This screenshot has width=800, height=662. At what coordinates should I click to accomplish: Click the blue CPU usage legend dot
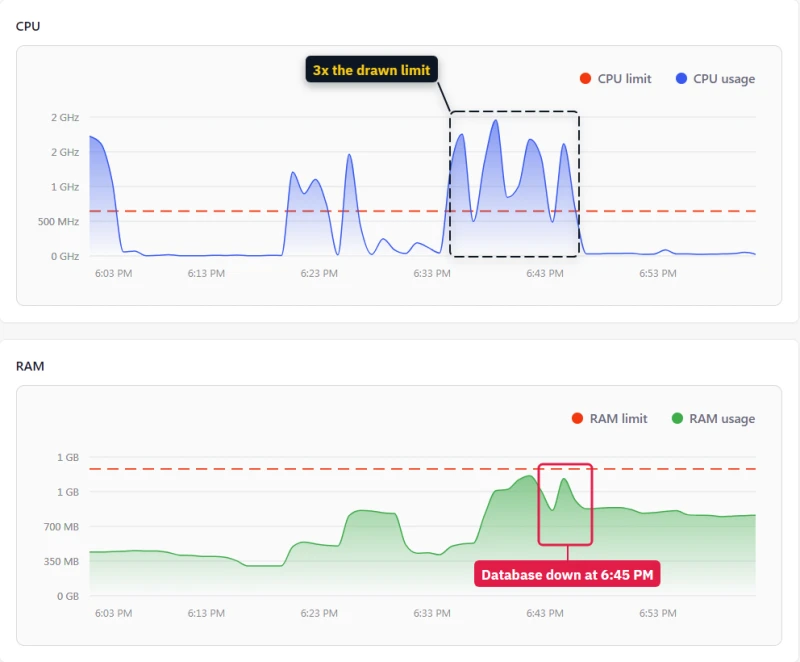click(681, 79)
